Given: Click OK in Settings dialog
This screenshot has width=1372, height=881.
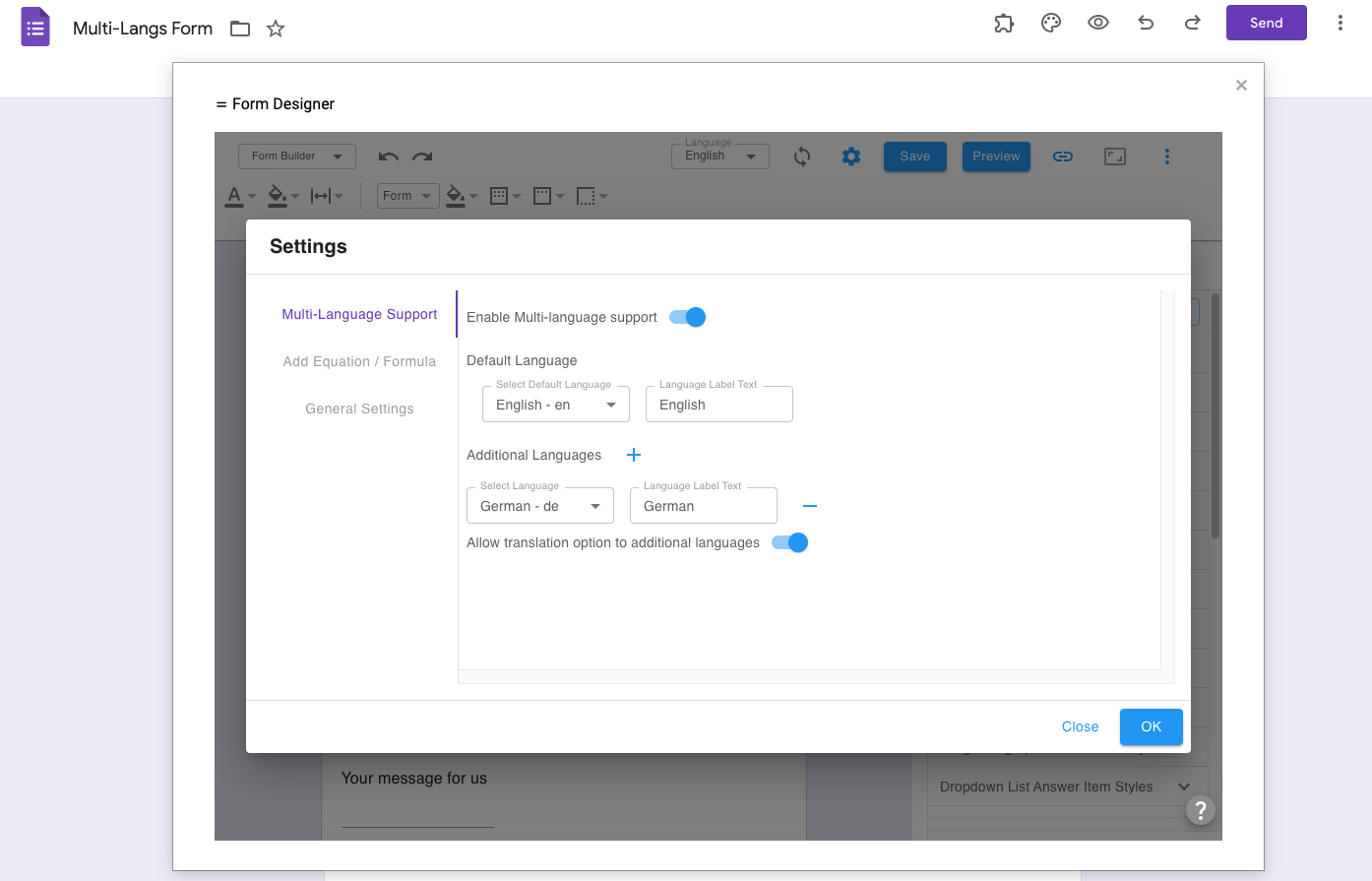Looking at the screenshot, I should click(1152, 726).
